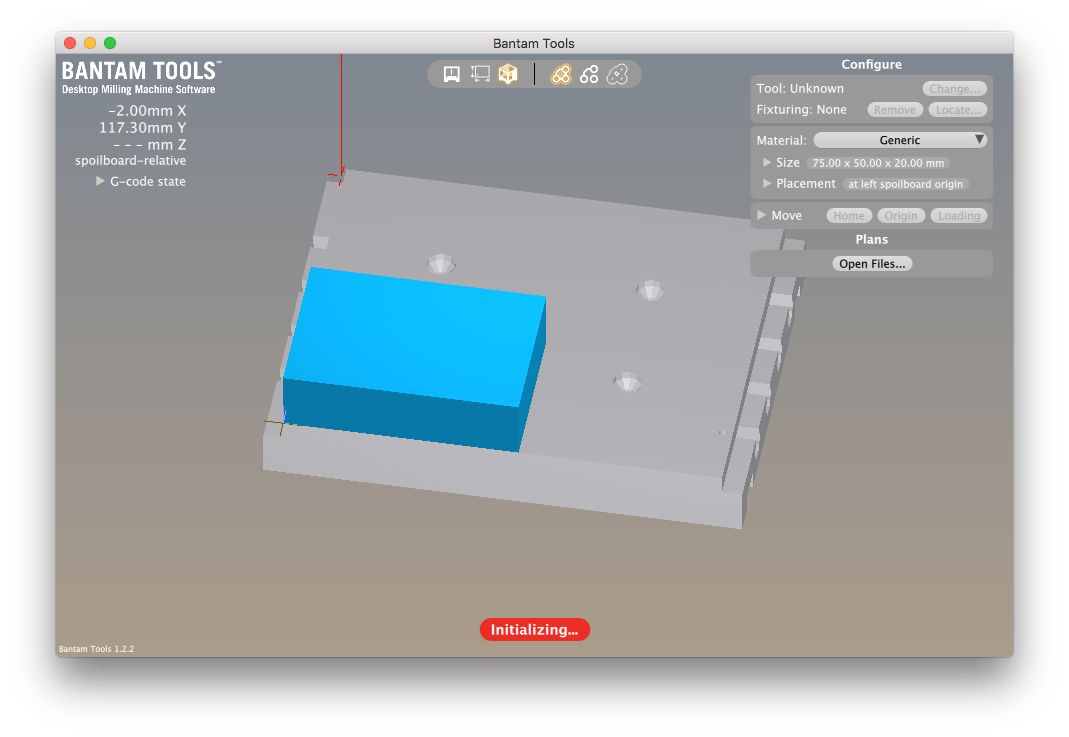Expand the Move section
Viewport: 1069px width, 737px height.
(762, 215)
